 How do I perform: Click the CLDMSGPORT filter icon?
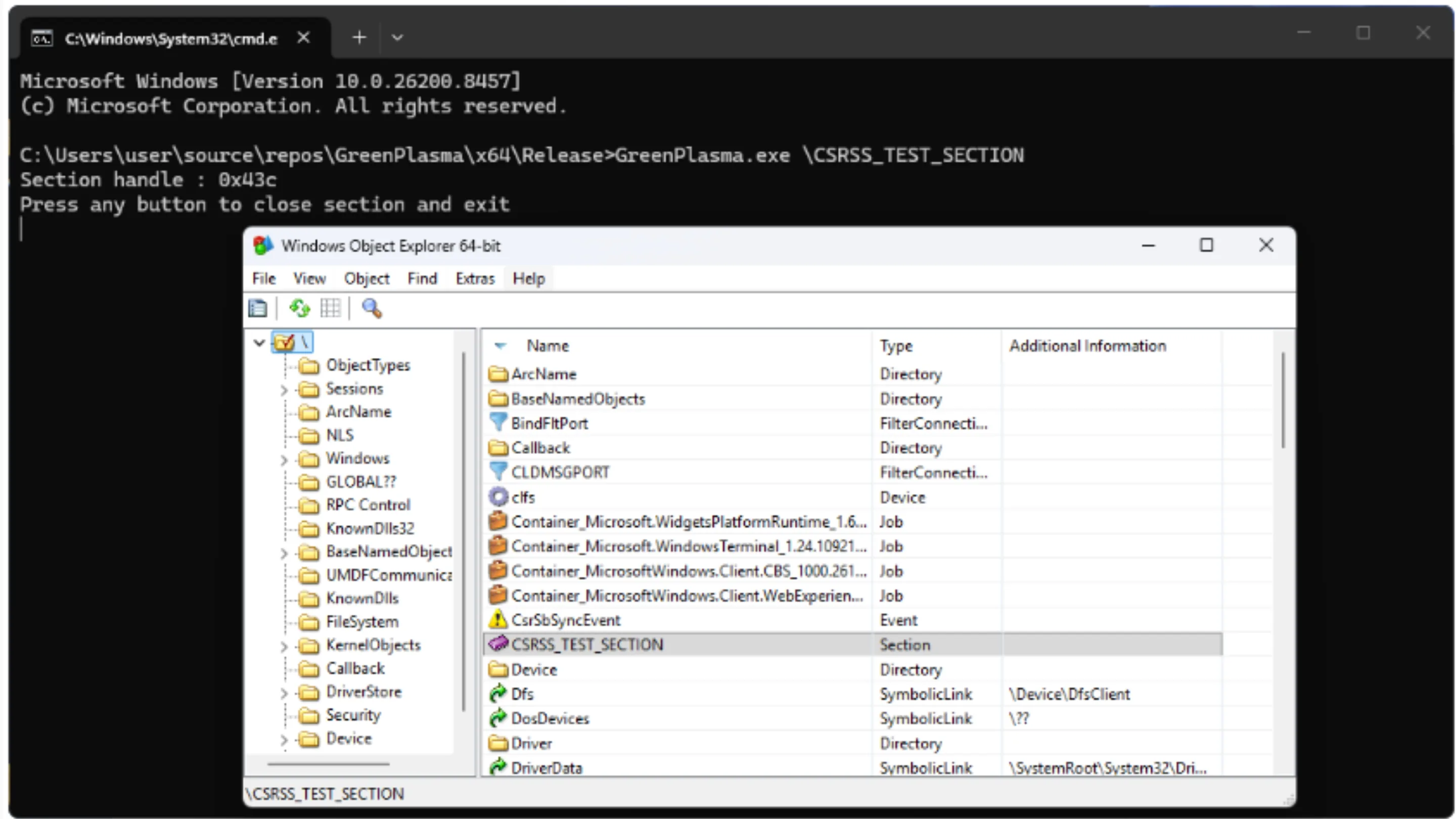(498, 472)
